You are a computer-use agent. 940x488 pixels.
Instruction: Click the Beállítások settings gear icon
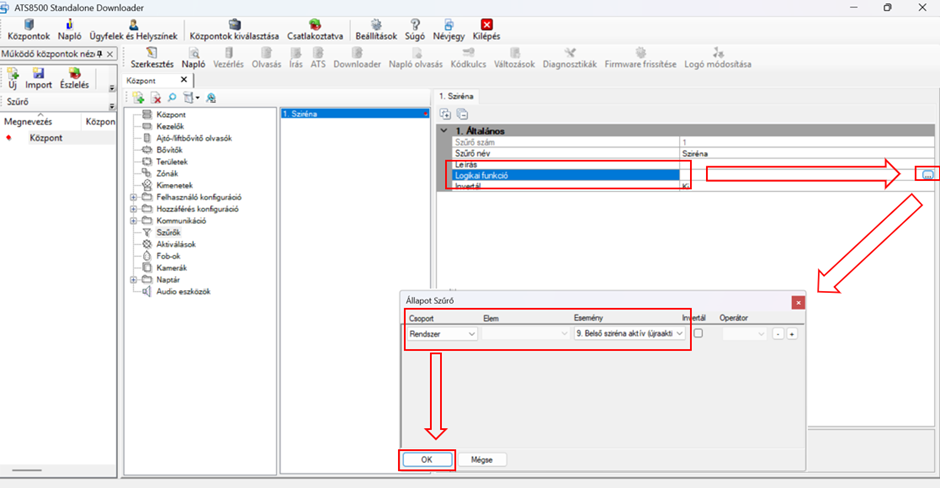pos(376,24)
